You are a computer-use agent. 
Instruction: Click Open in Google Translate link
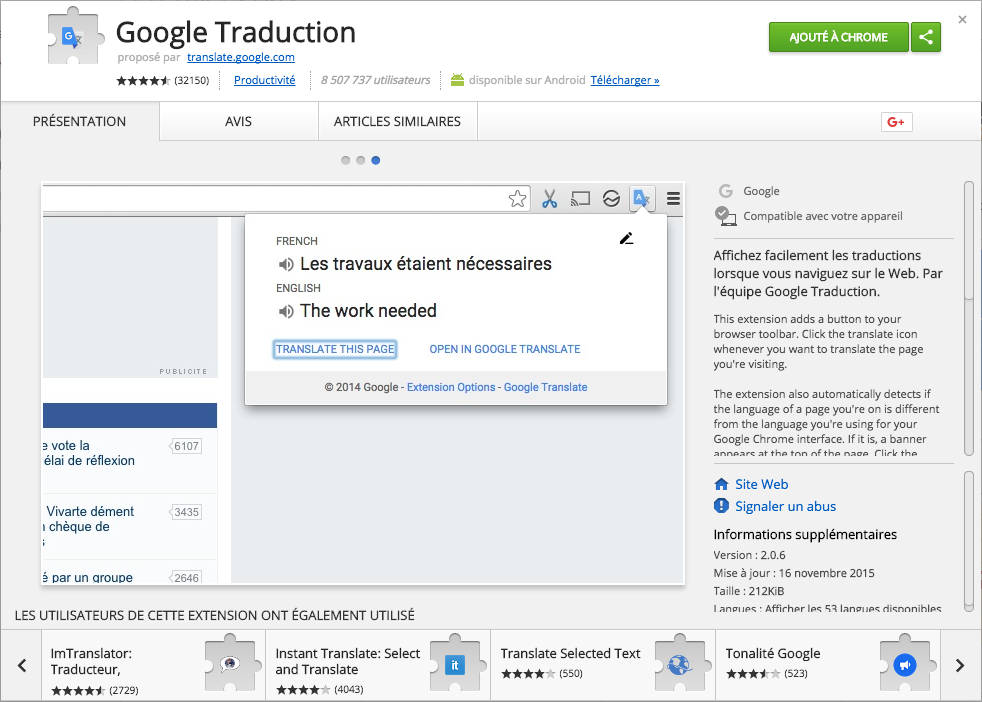(x=505, y=349)
